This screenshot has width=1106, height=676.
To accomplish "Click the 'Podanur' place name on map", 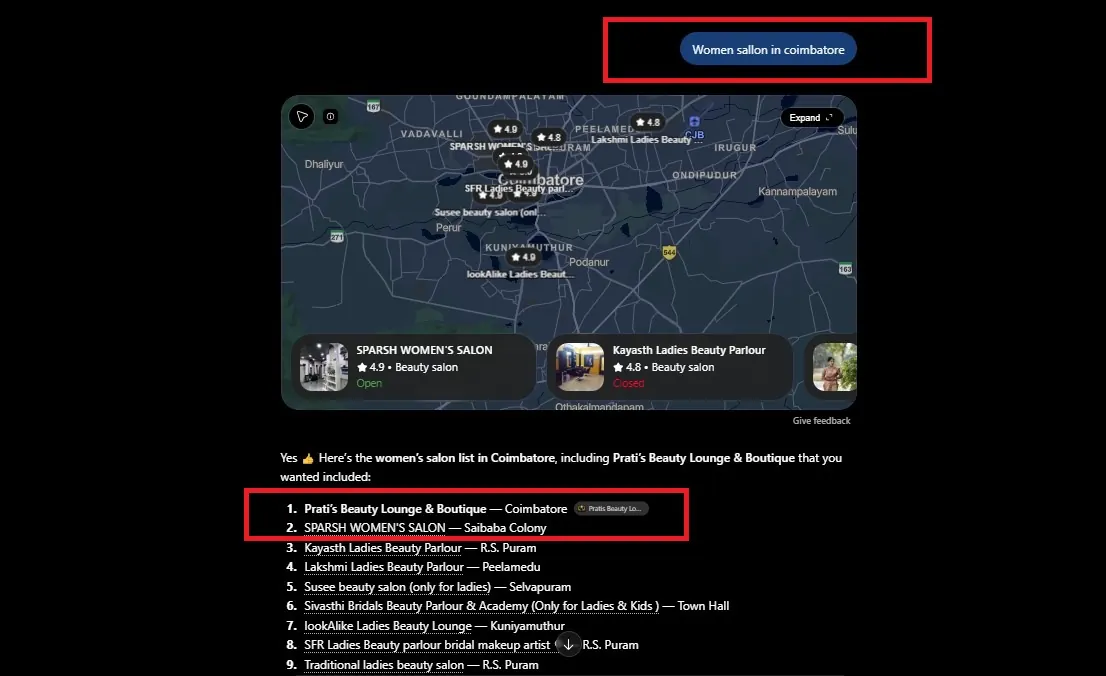I will 589,262.
